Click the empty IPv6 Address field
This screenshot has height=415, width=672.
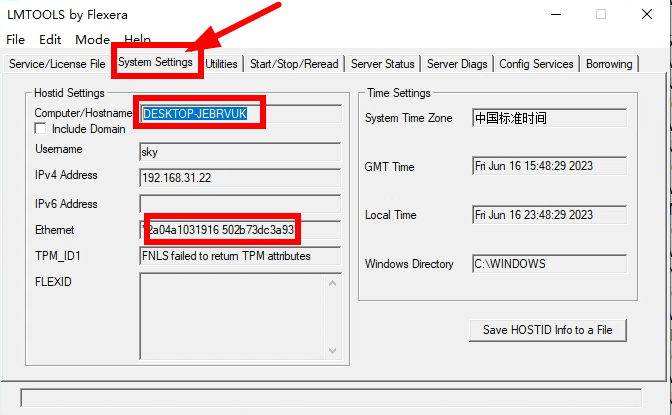click(x=240, y=204)
